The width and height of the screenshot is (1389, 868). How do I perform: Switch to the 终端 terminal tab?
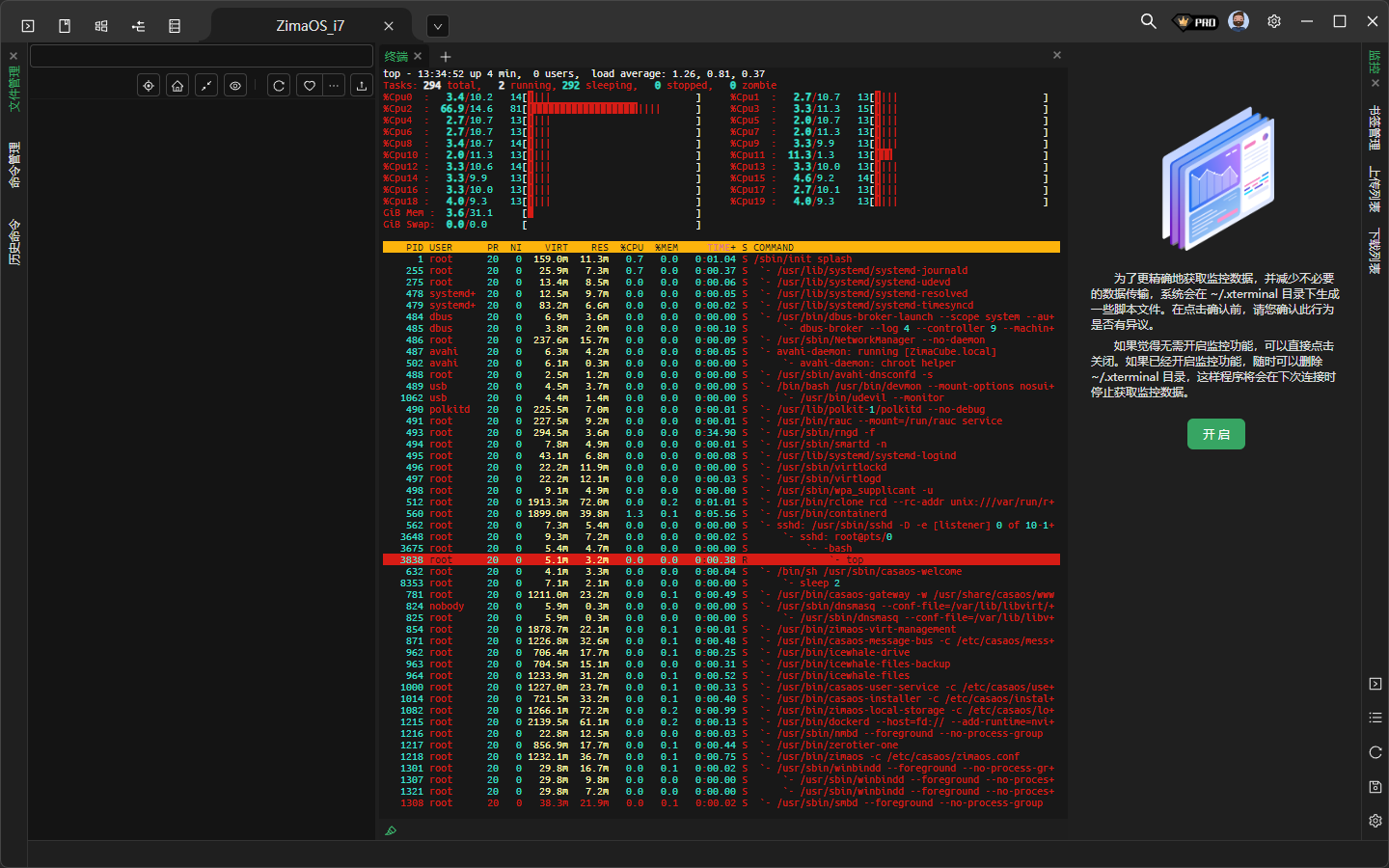[x=396, y=57]
